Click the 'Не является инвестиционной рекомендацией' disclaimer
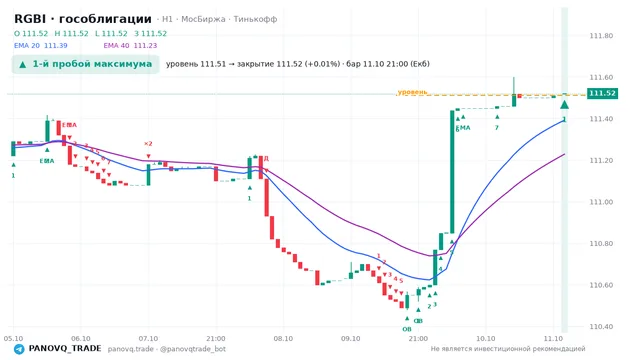 pos(508,349)
